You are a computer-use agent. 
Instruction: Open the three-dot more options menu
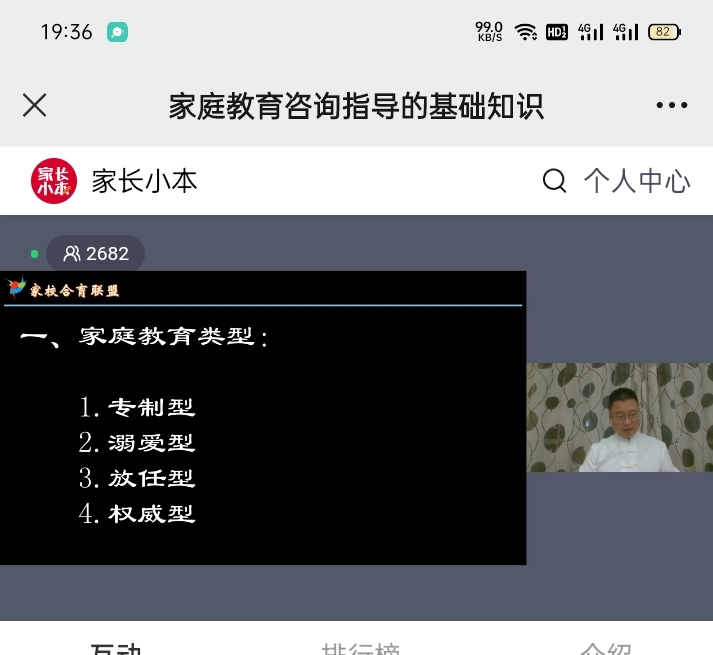tap(672, 105)
